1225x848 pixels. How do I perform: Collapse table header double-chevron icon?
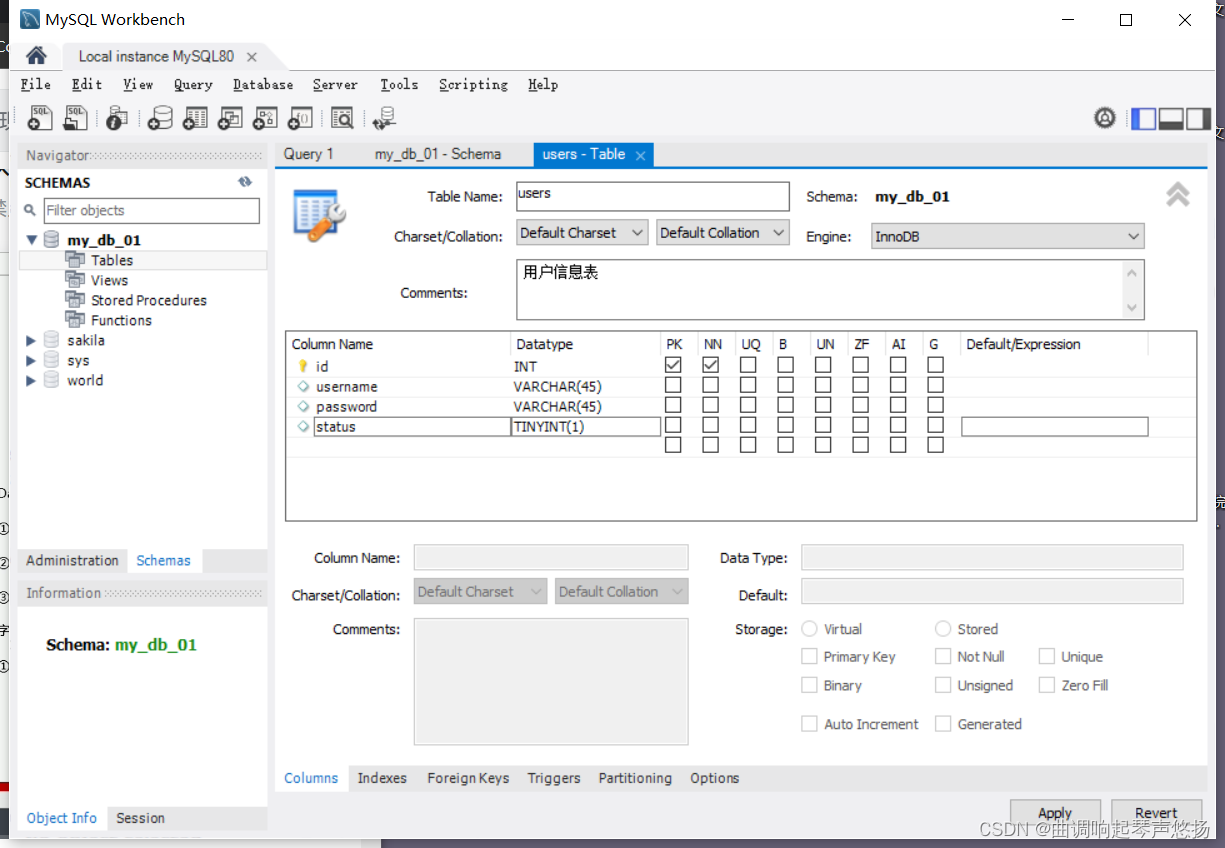point(1177,195)
